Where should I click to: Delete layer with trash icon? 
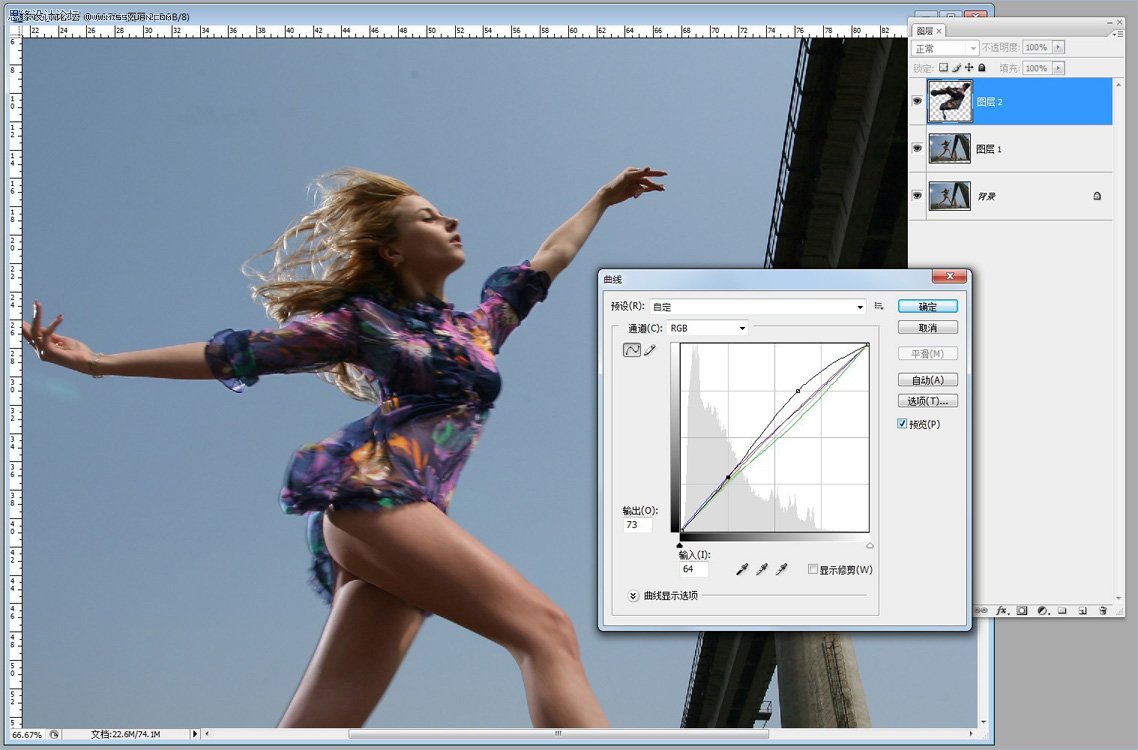(1102, 611)
